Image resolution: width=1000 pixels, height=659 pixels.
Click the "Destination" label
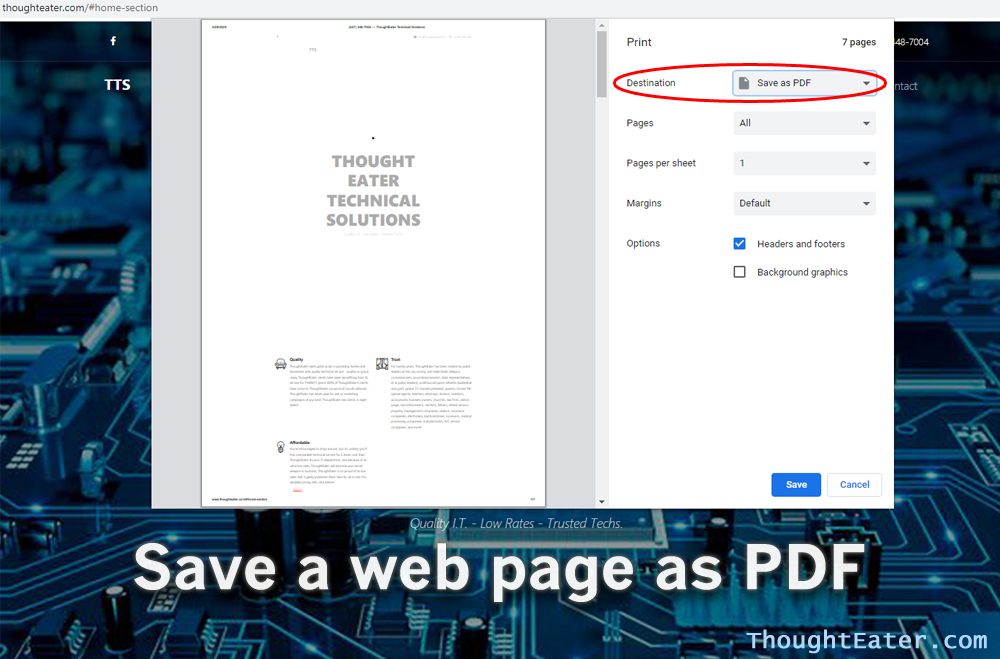point(651,83)
